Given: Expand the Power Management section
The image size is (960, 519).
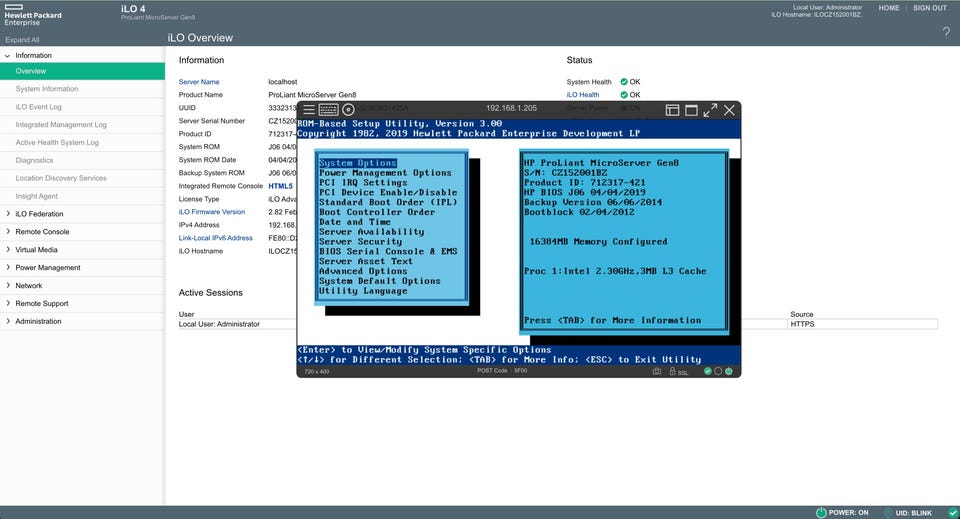Looking at the screenshot, I should (x=7, y=267).
